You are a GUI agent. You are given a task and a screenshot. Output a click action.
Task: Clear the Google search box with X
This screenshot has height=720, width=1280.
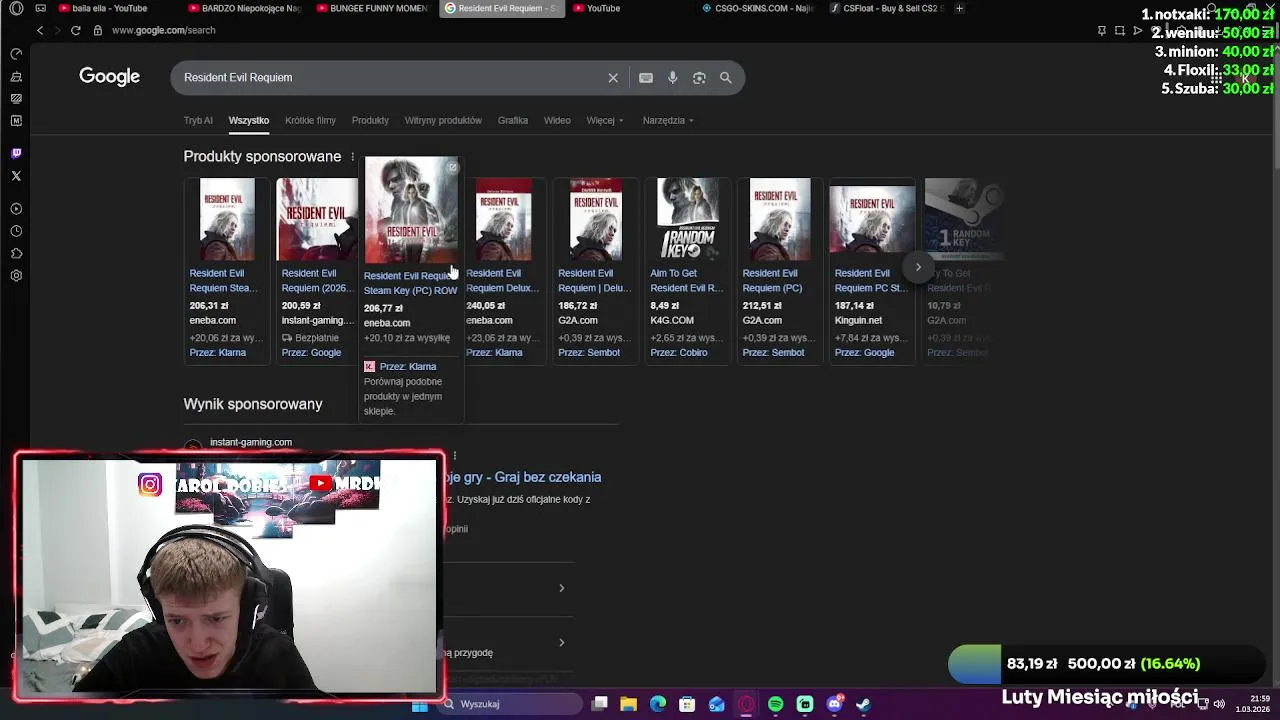point(613,78)
